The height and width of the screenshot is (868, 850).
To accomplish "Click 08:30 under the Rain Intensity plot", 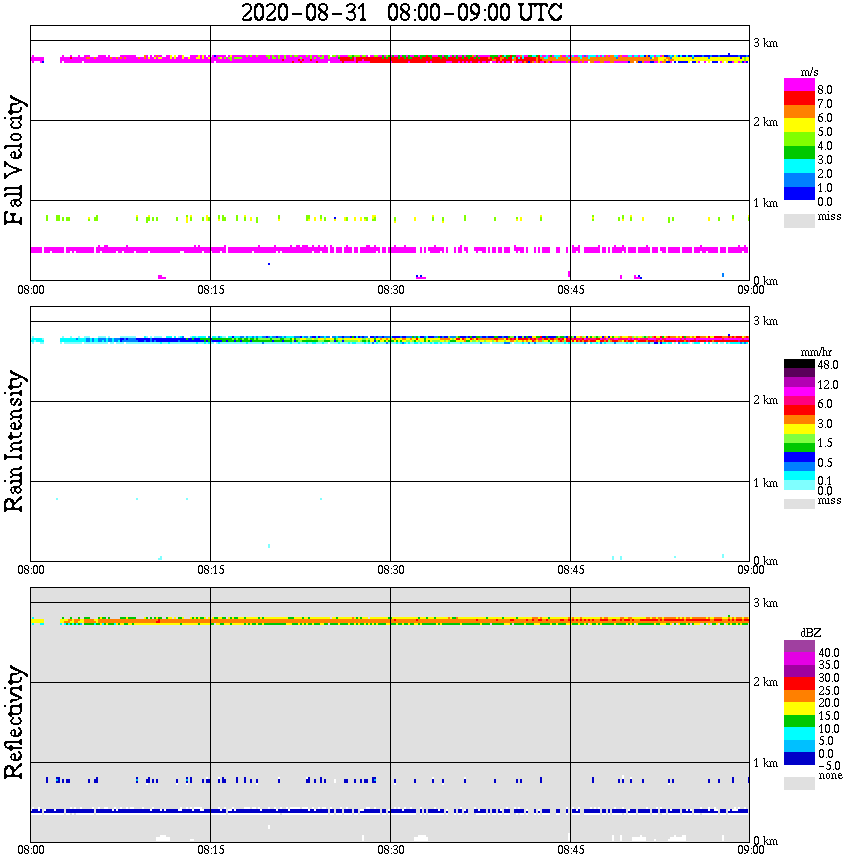I will pos(391,570).
